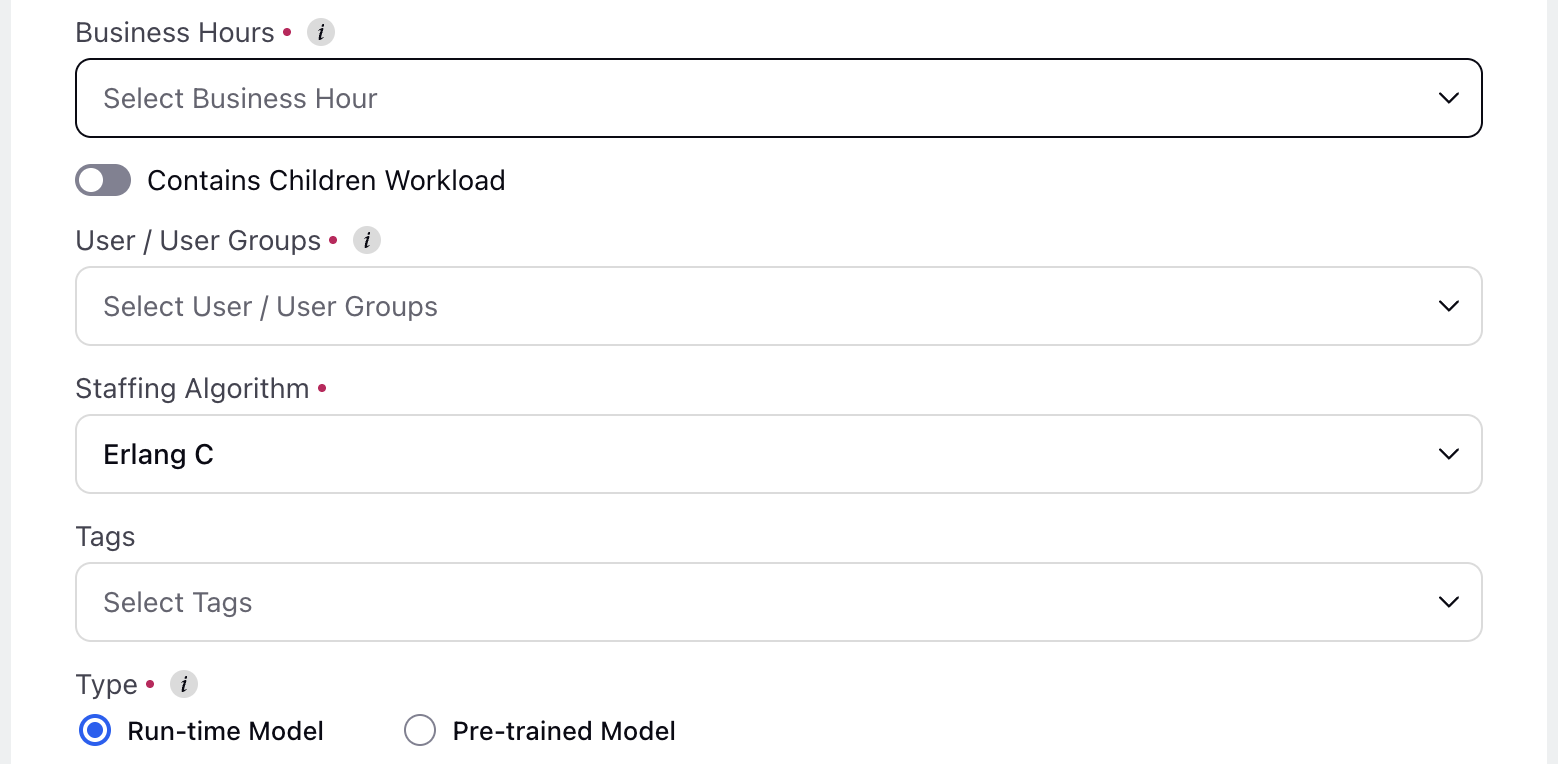Open the Select Tags dropdown
This screenshot has height=764, width=1558.
click(x=778, y=602)
